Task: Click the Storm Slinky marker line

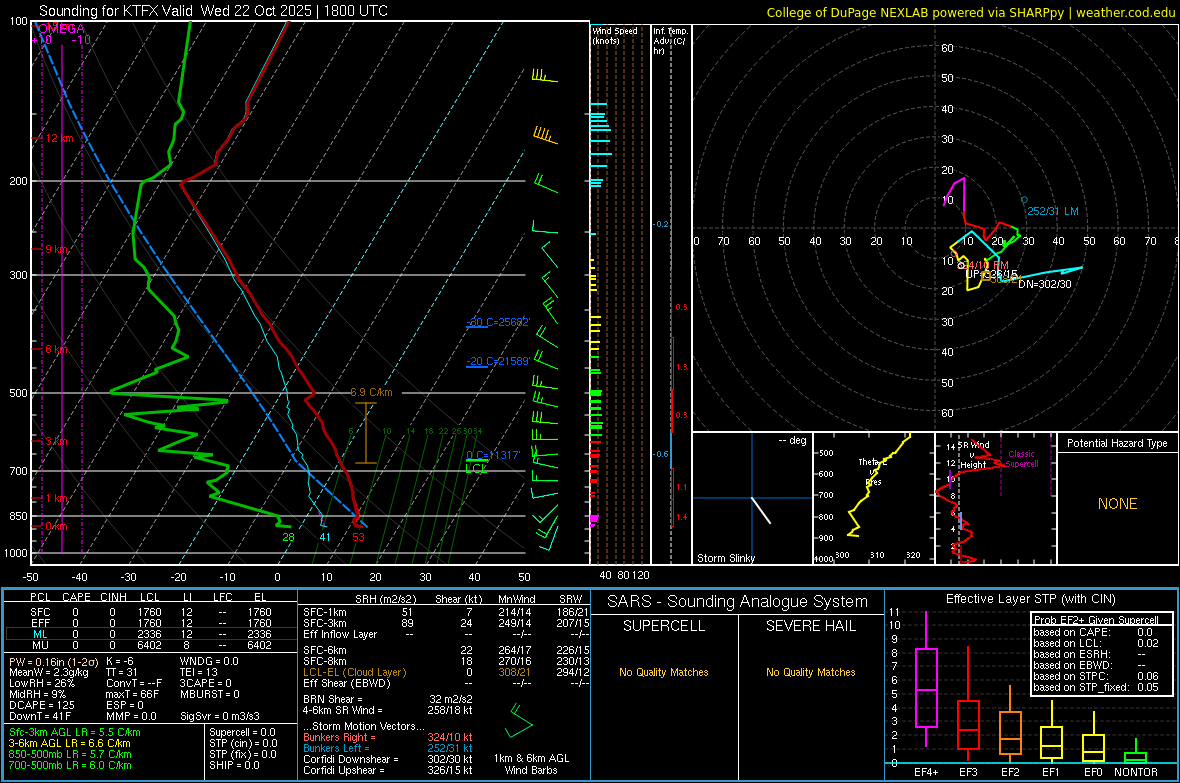Action: click(x=761, y=510)
